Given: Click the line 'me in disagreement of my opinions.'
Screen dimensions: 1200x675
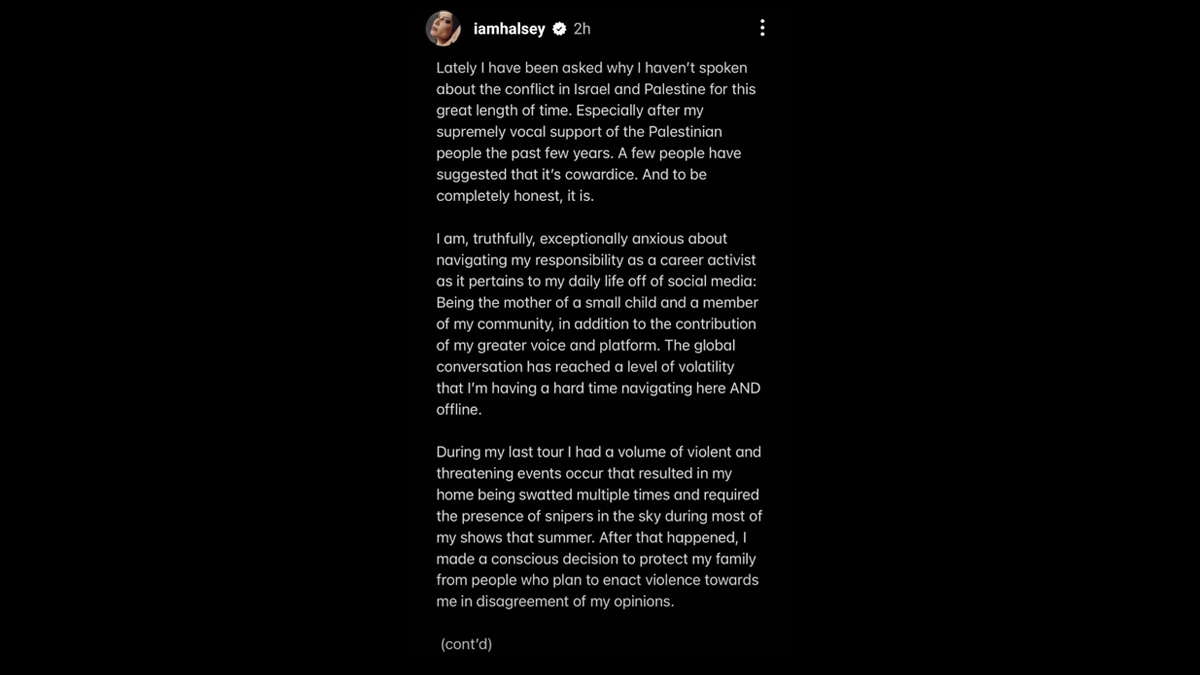Looking at the screenshot, I should pyautogui.click(x=555, y=601).
